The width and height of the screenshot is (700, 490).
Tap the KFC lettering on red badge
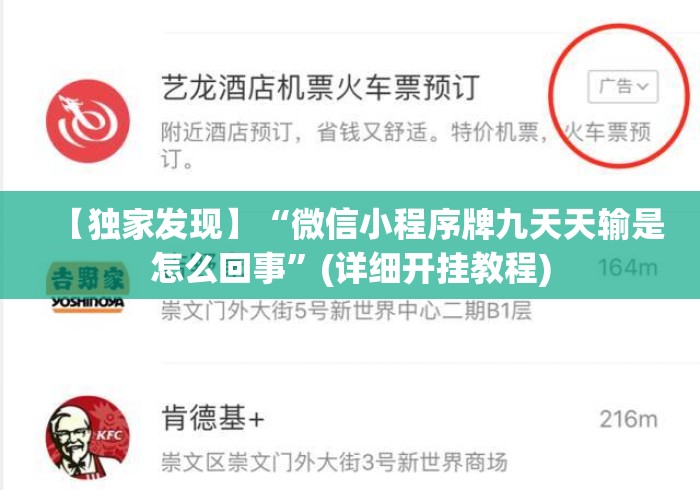point(110,435)
